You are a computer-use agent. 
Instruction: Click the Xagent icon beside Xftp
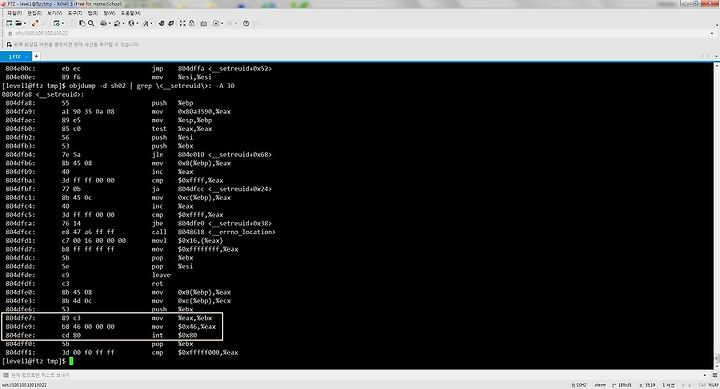(171, 23)
